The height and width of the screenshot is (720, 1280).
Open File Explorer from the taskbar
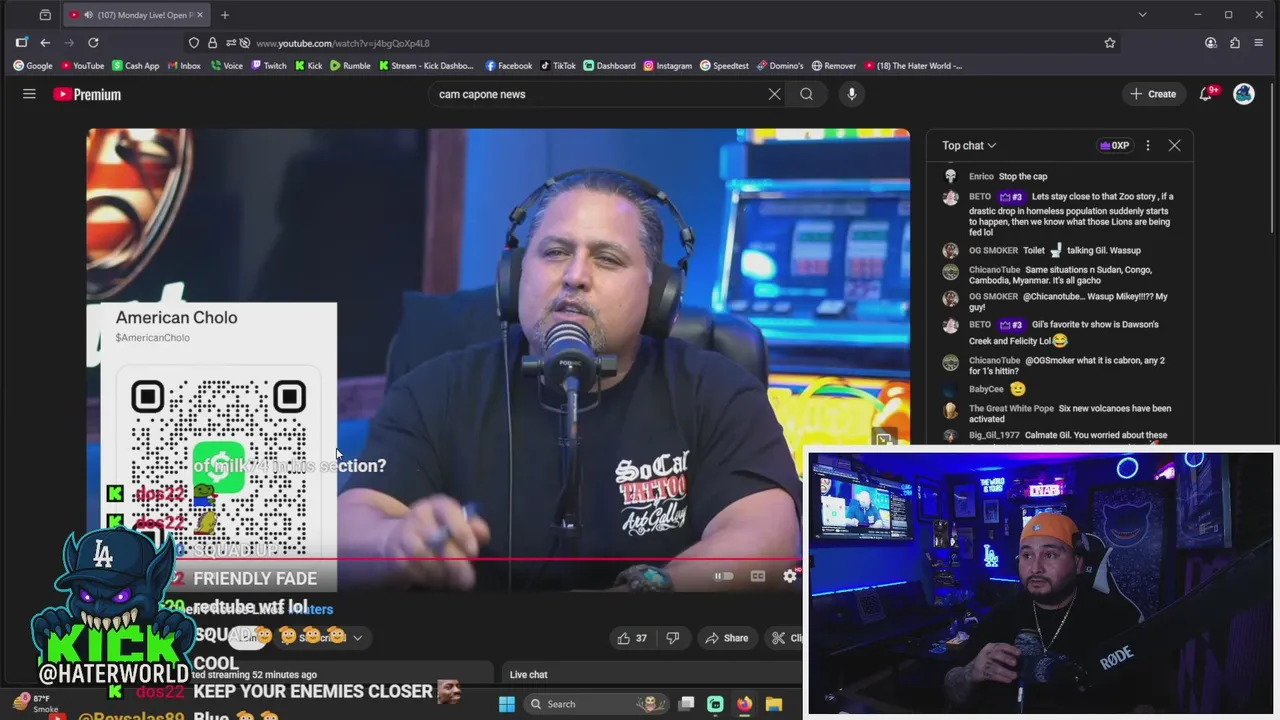tap(773, 704)
